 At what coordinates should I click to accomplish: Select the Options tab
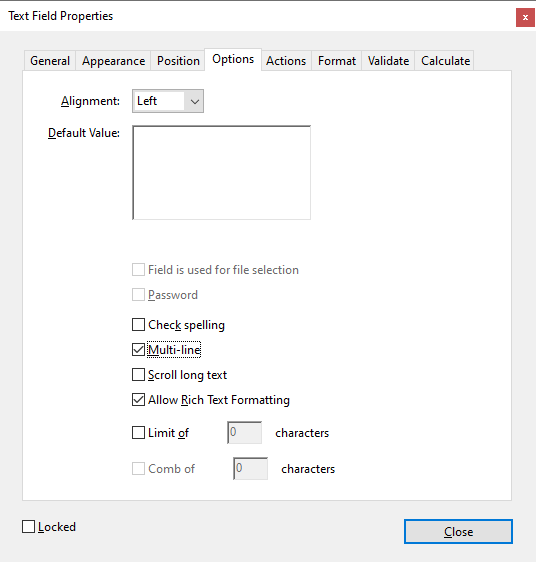pyautogui.click(x=233, y=59)
